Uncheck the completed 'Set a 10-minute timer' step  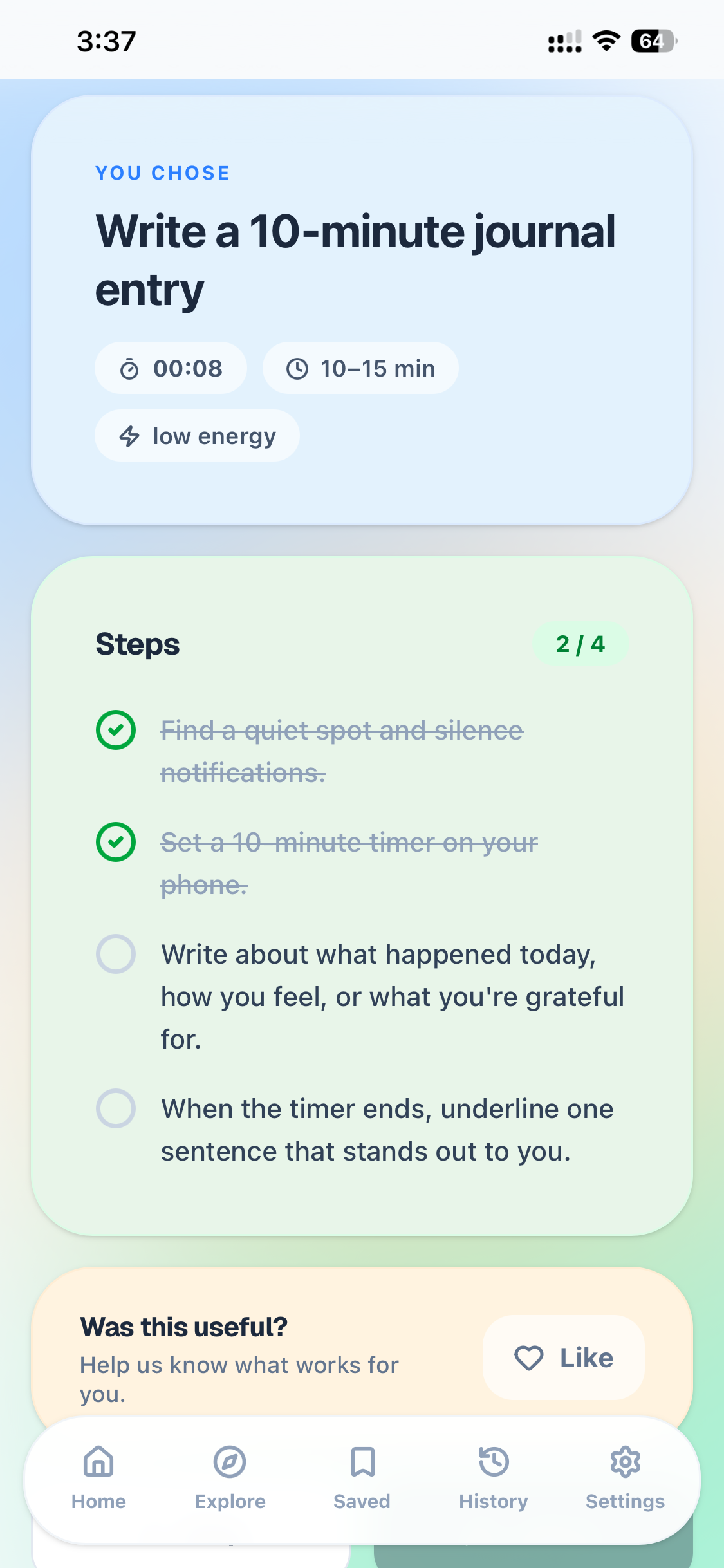click(x=116, y=841)
